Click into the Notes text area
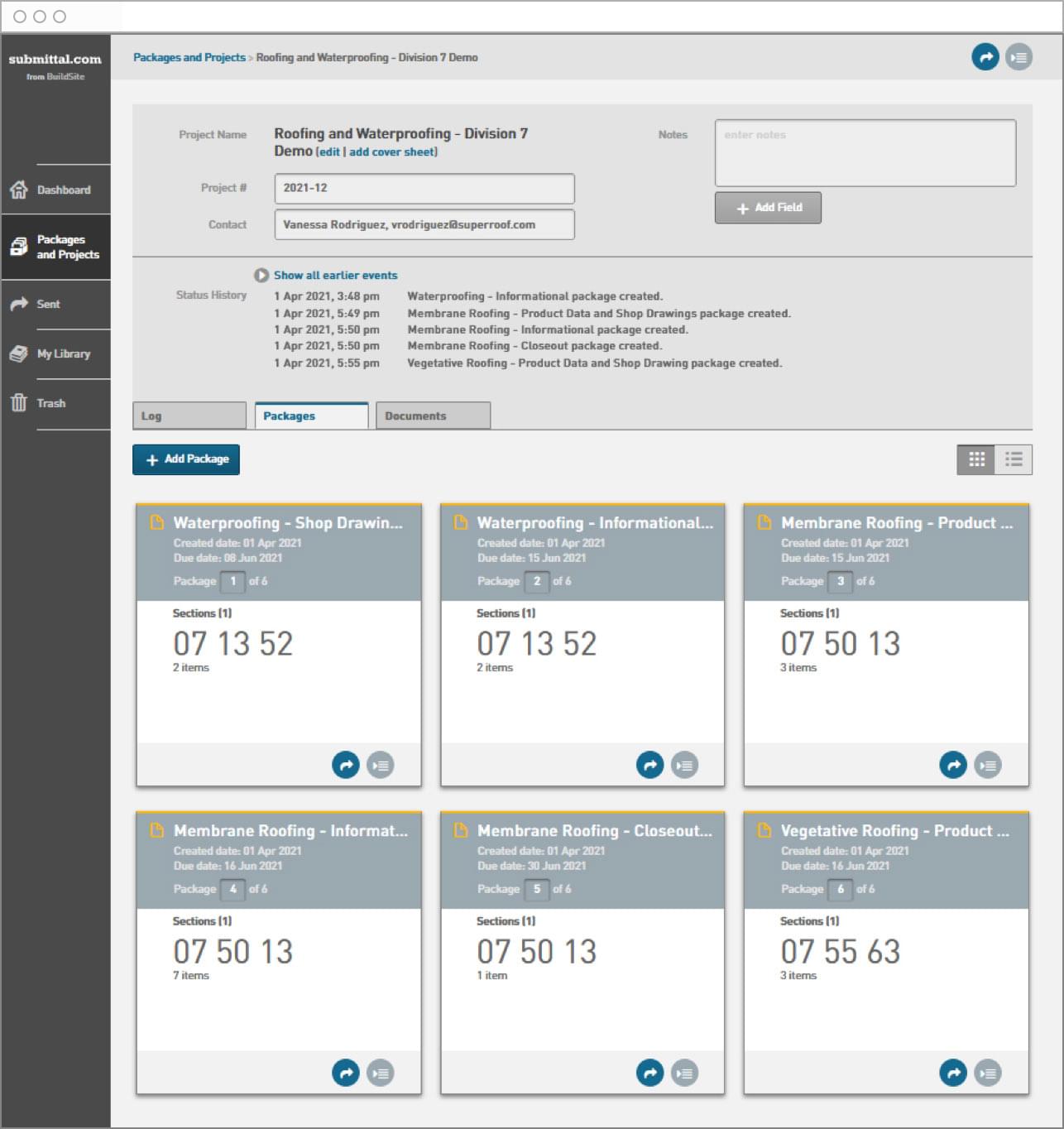1064x1129 pixels. click(865, 153)
